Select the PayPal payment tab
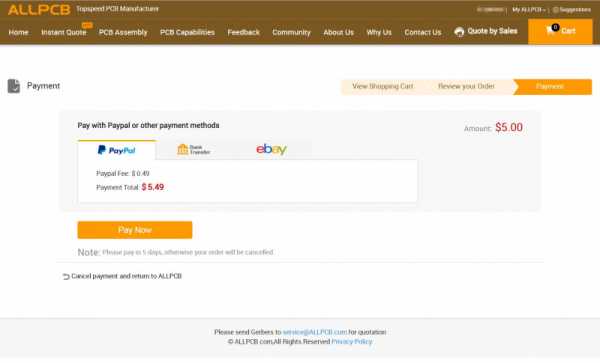 [x=117, y=150]
